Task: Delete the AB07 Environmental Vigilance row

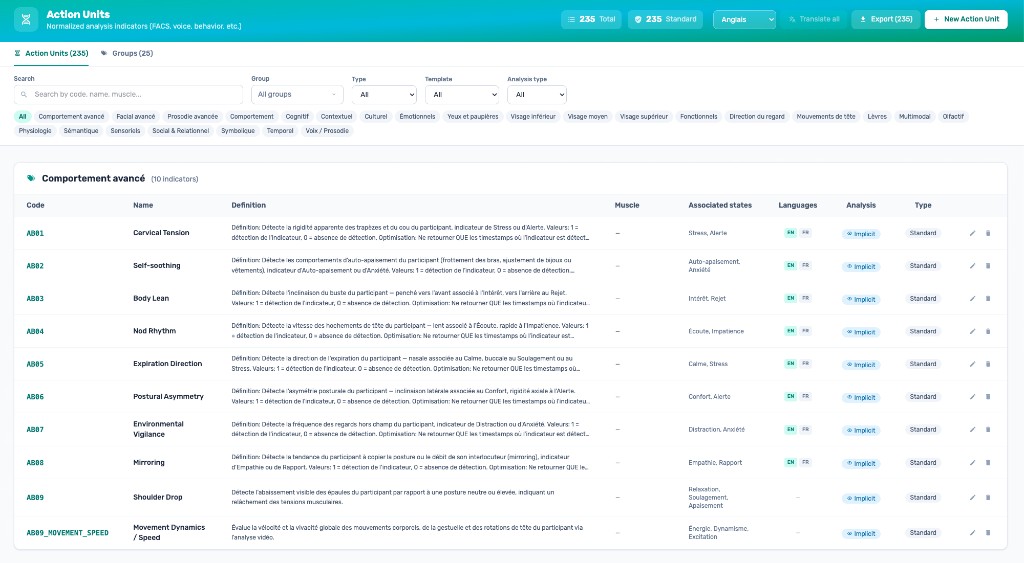Action: click(x=988, y=430)
